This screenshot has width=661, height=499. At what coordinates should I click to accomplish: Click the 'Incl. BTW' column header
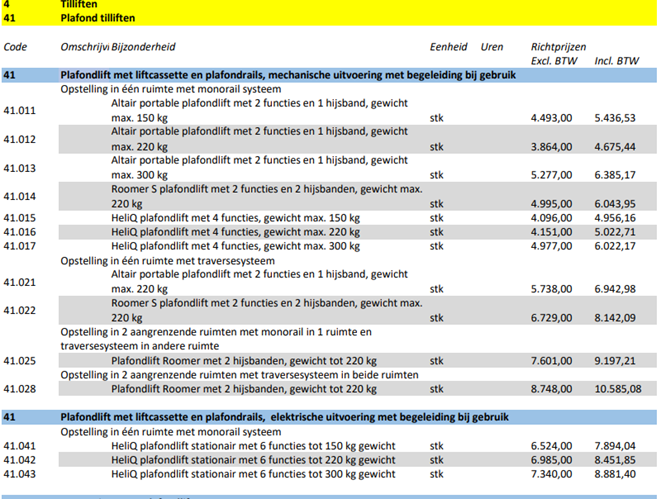click(617, 61)
